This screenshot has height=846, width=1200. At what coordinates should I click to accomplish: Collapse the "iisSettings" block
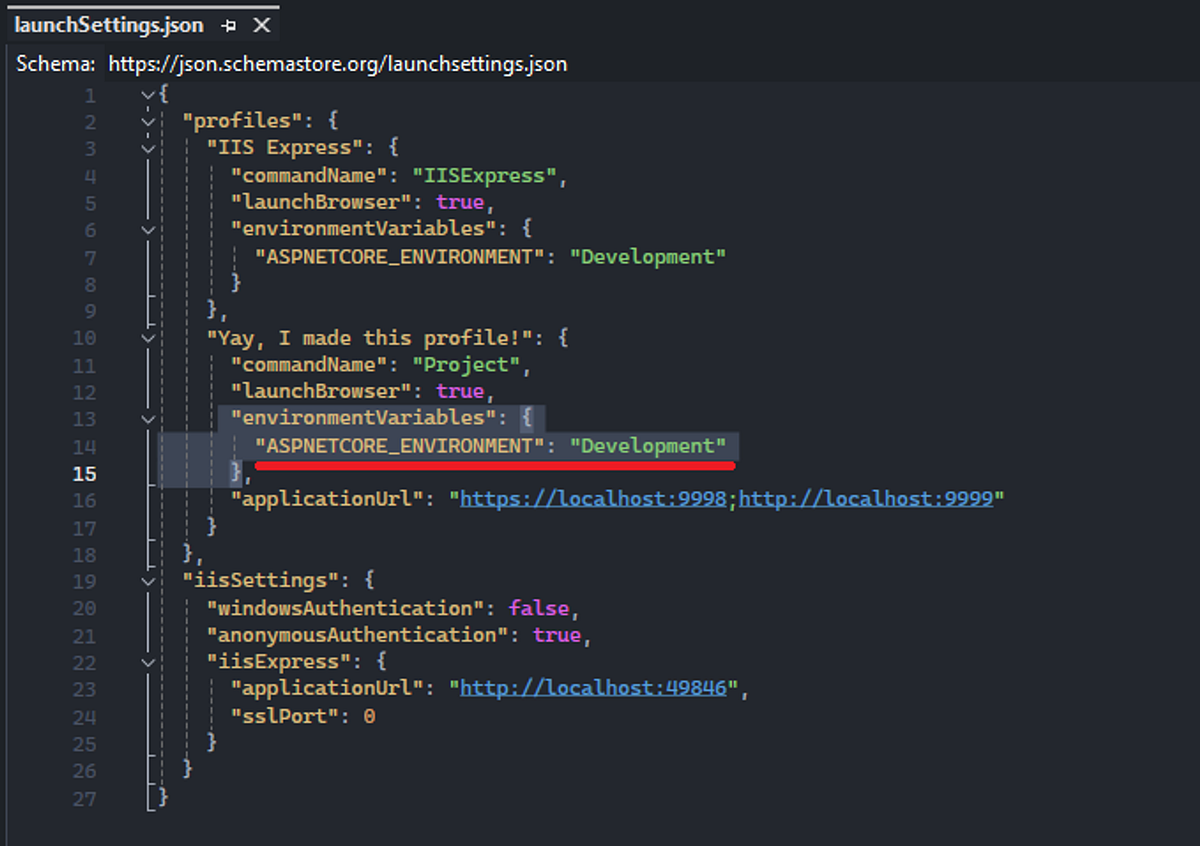tap(149, 581)
